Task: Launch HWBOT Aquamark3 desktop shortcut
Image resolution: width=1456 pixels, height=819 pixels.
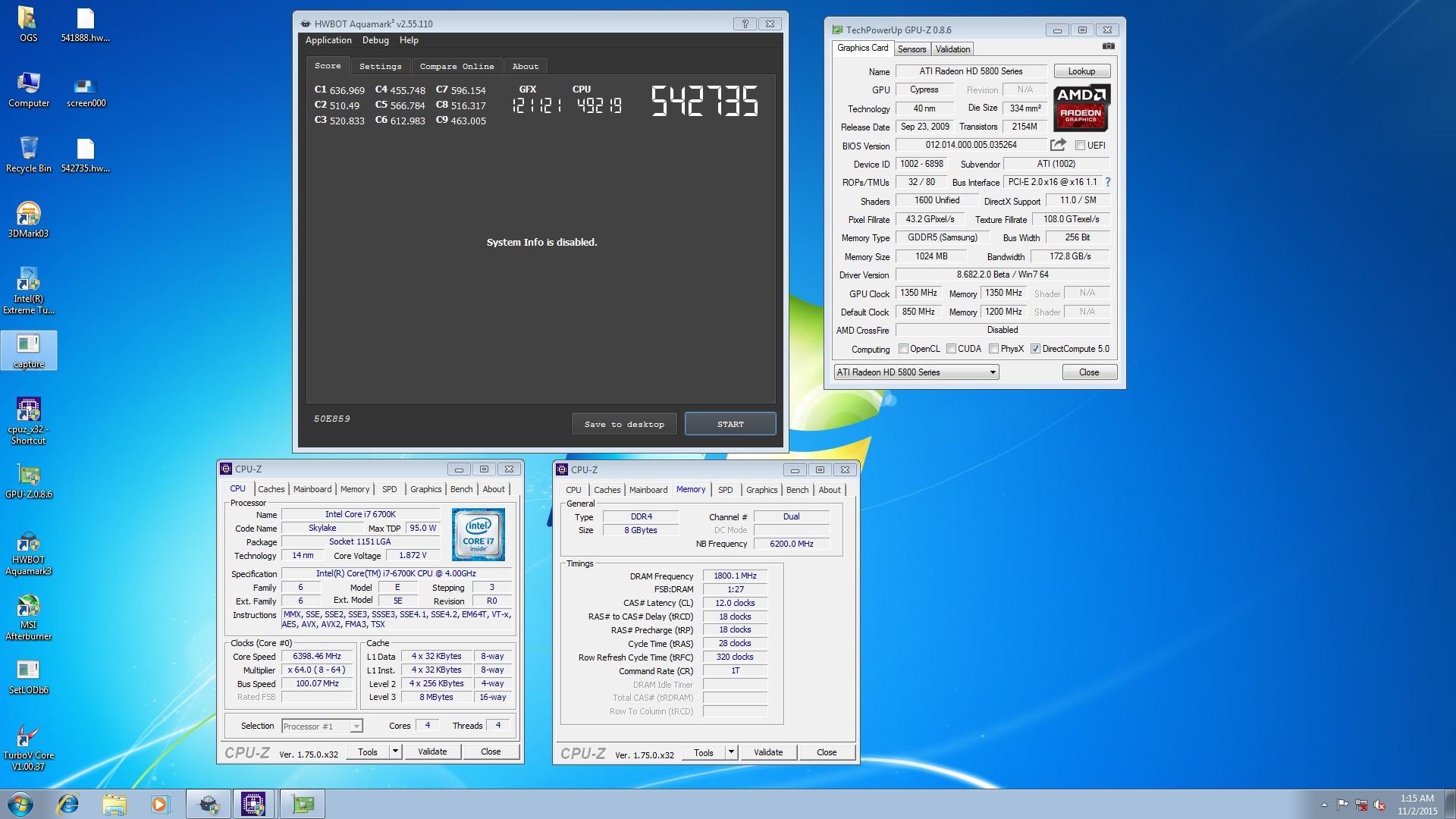Action: 28,552
